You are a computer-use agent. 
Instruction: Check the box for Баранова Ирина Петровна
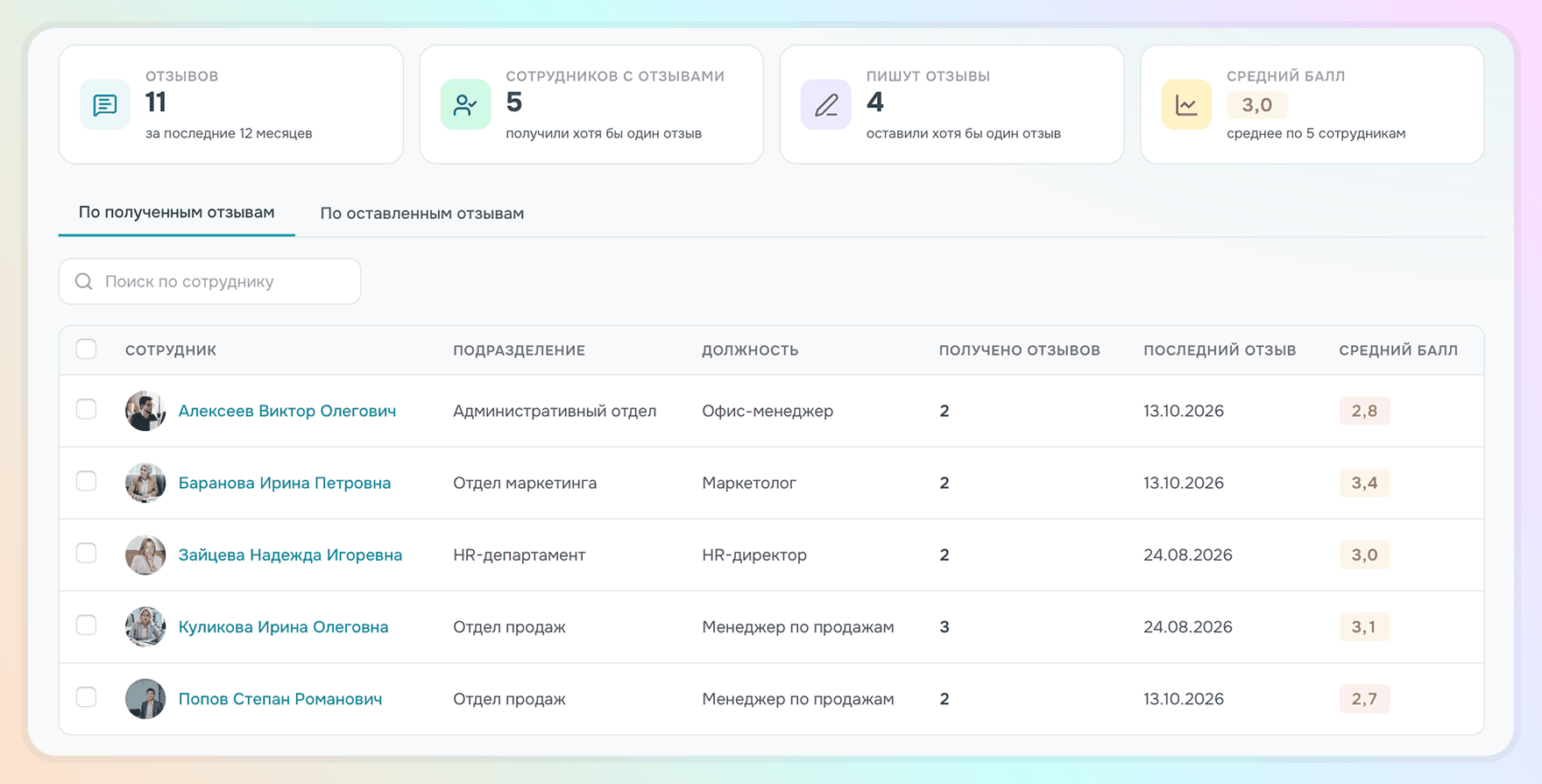(x=86, y=481)
